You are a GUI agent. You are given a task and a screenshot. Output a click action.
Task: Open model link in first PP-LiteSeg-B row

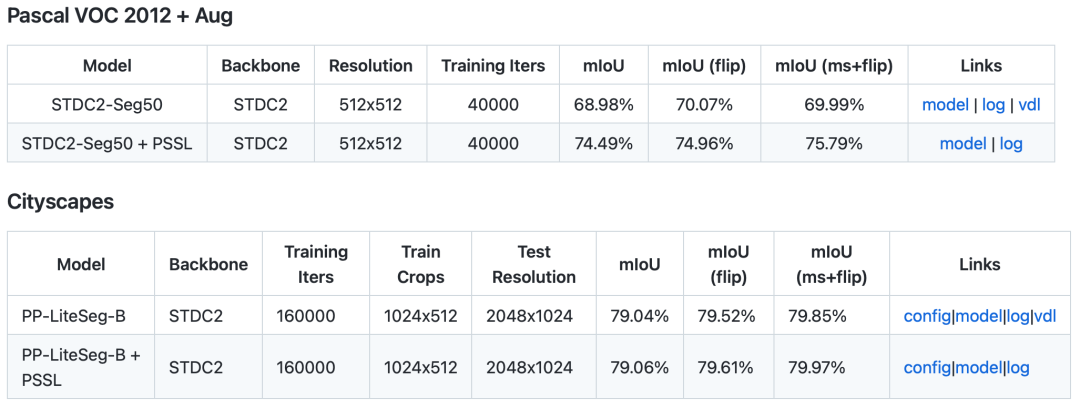click(978, 316)
